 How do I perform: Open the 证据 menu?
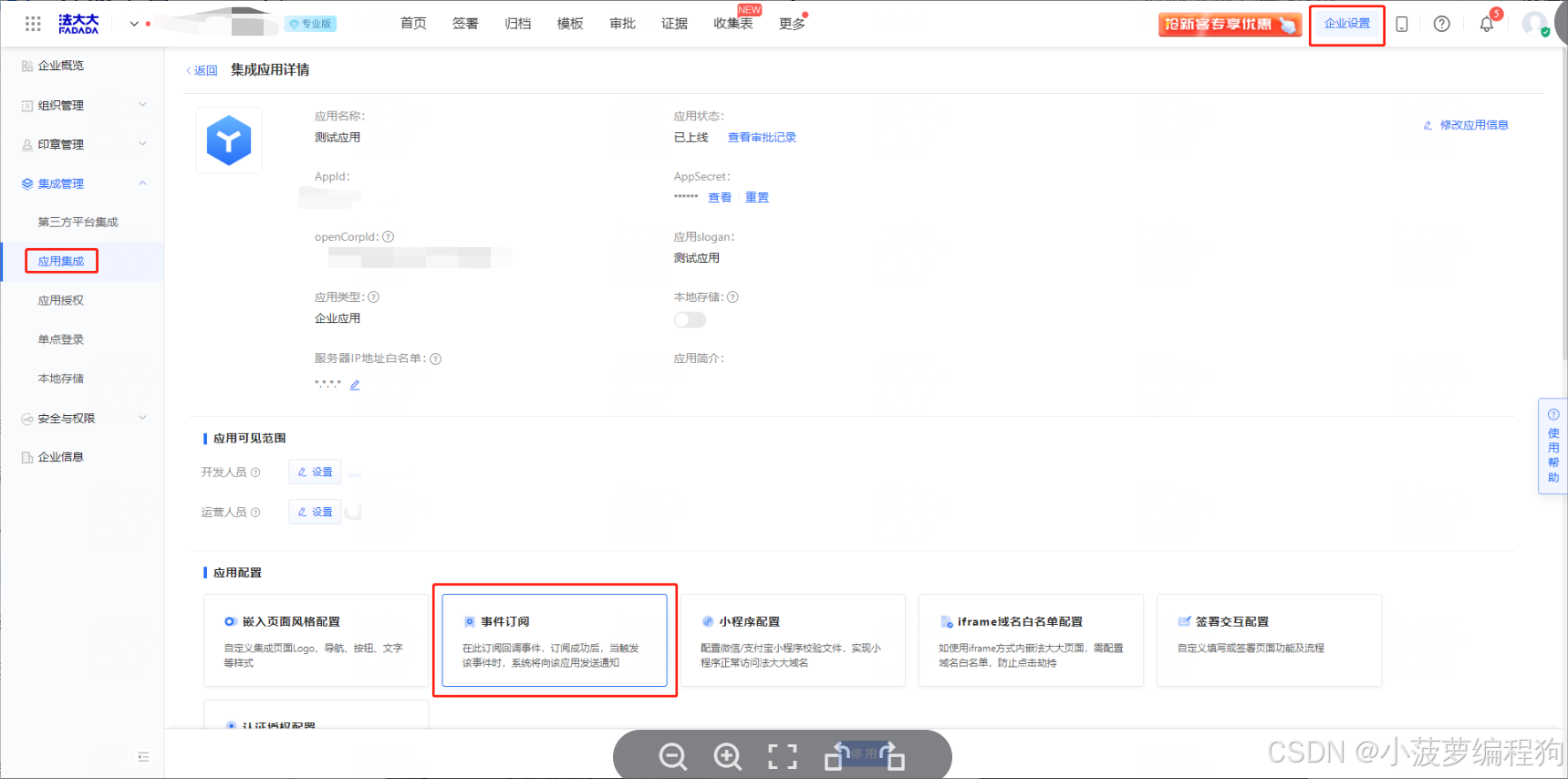[674, 24]
